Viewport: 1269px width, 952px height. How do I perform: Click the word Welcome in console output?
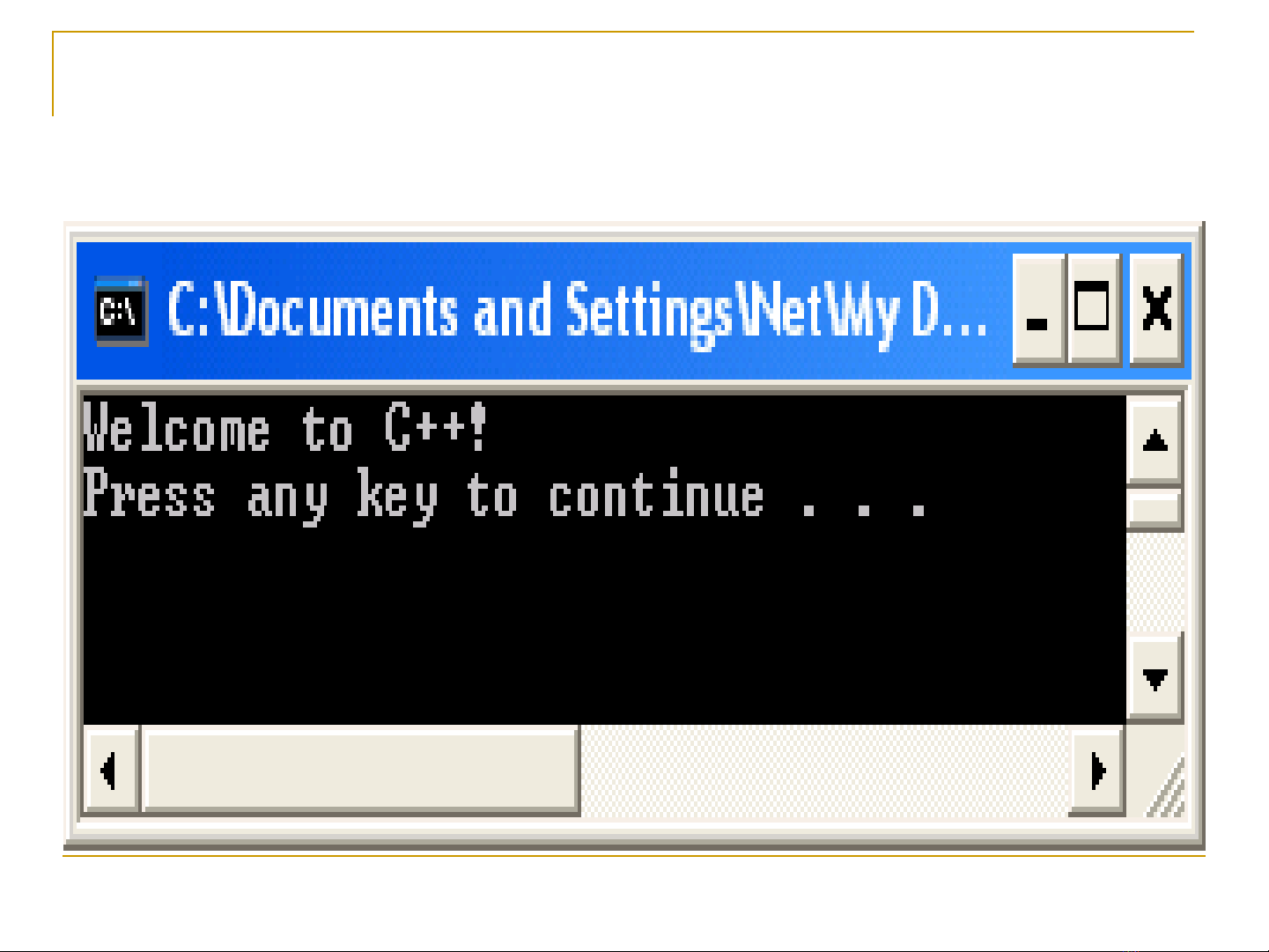pyautogui.click(x=176, y=428)
